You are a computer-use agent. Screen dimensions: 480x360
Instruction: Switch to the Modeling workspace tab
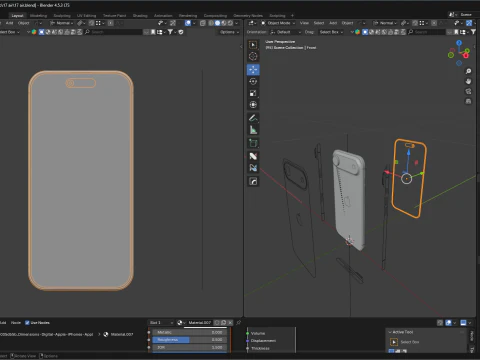pos(38,15)
